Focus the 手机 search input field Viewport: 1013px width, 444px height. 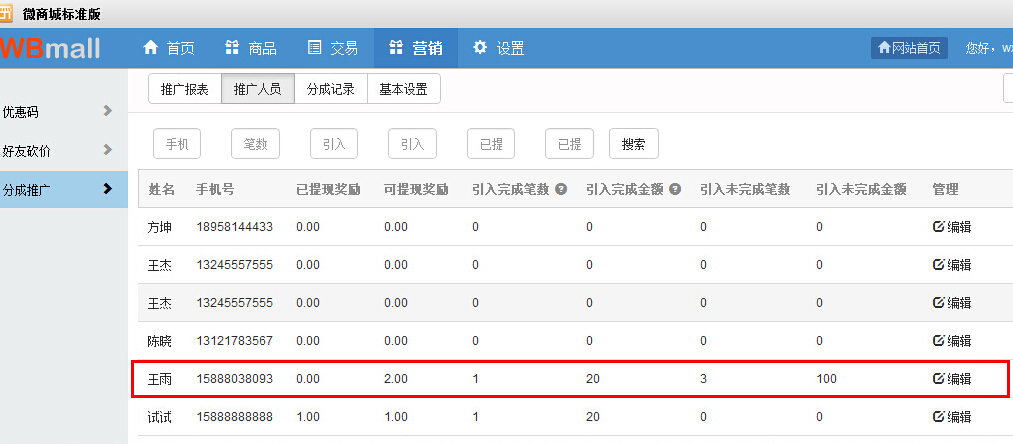tap(177, 144)
